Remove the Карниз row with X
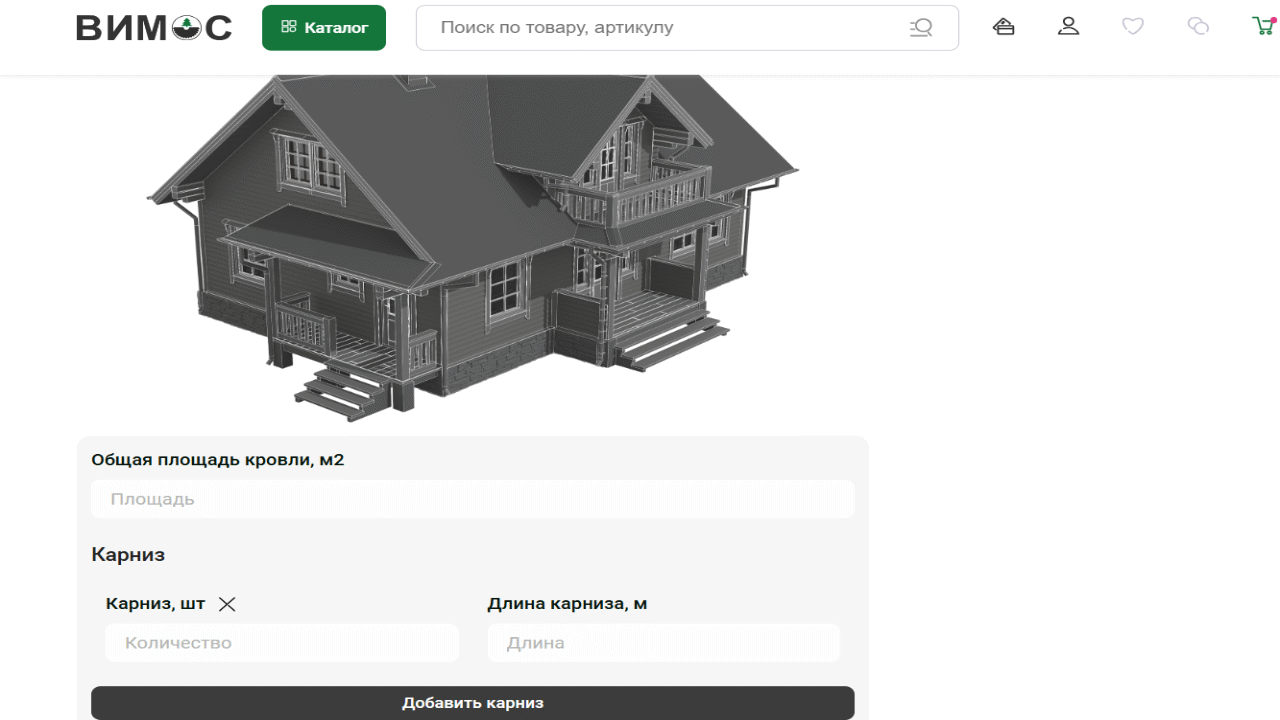 point(227,604)
